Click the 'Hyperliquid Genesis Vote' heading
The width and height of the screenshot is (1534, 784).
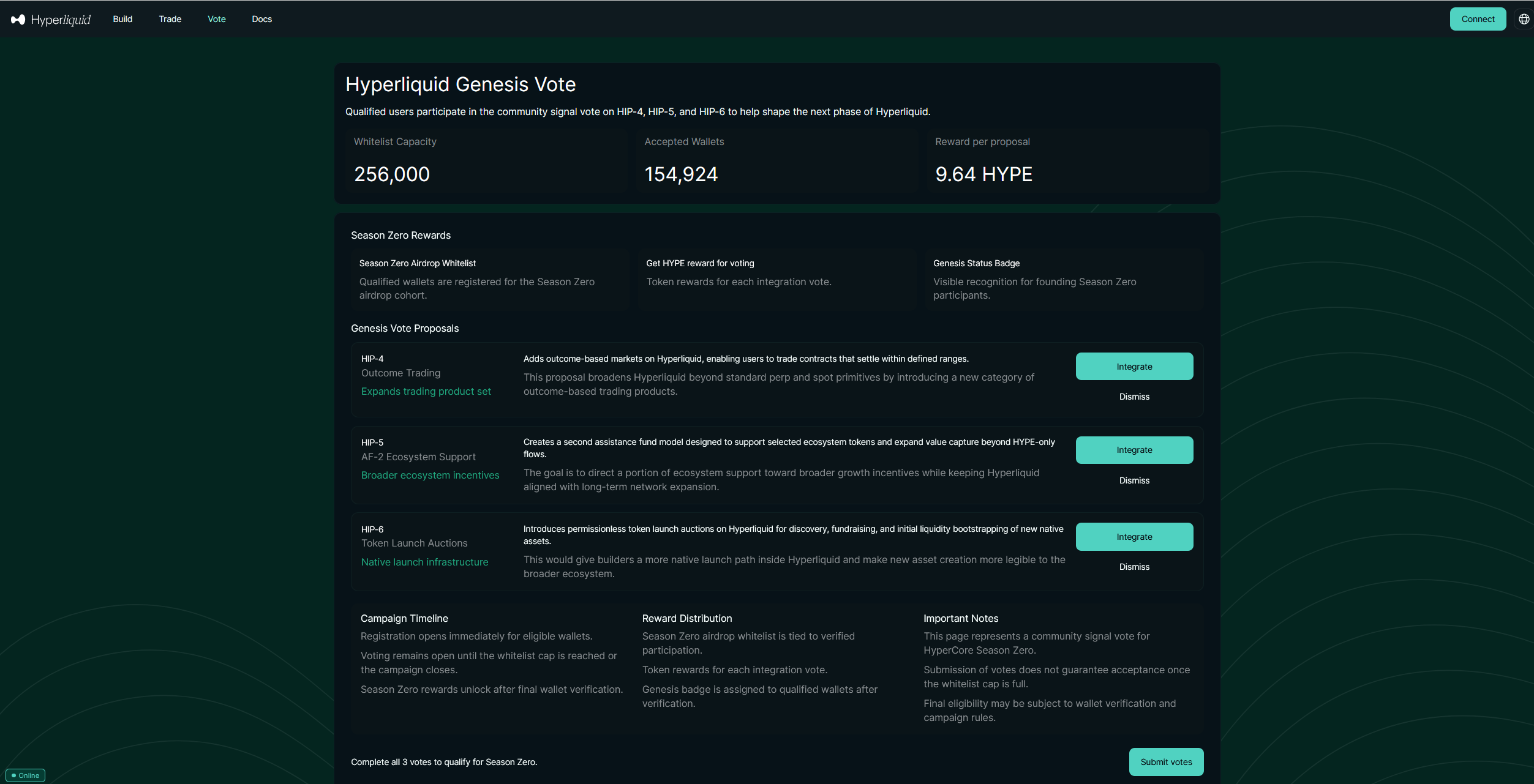[461, 84]
